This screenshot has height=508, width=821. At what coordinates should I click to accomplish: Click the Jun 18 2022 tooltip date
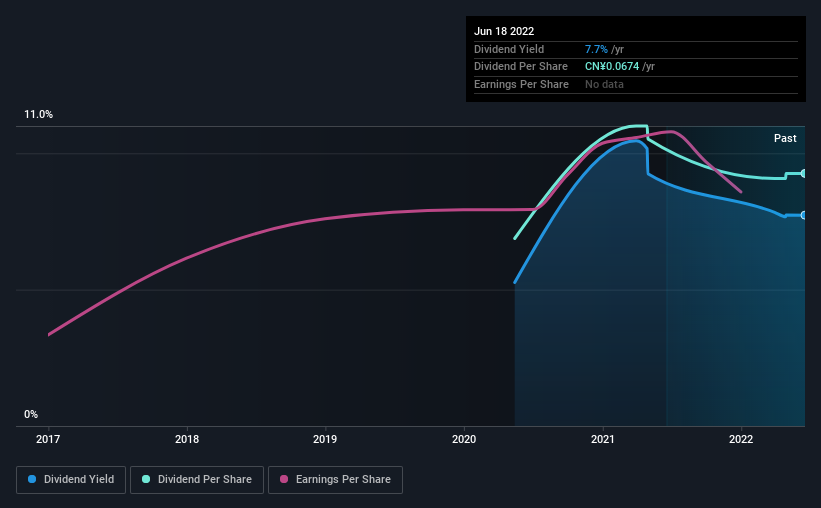coord(504,31)
